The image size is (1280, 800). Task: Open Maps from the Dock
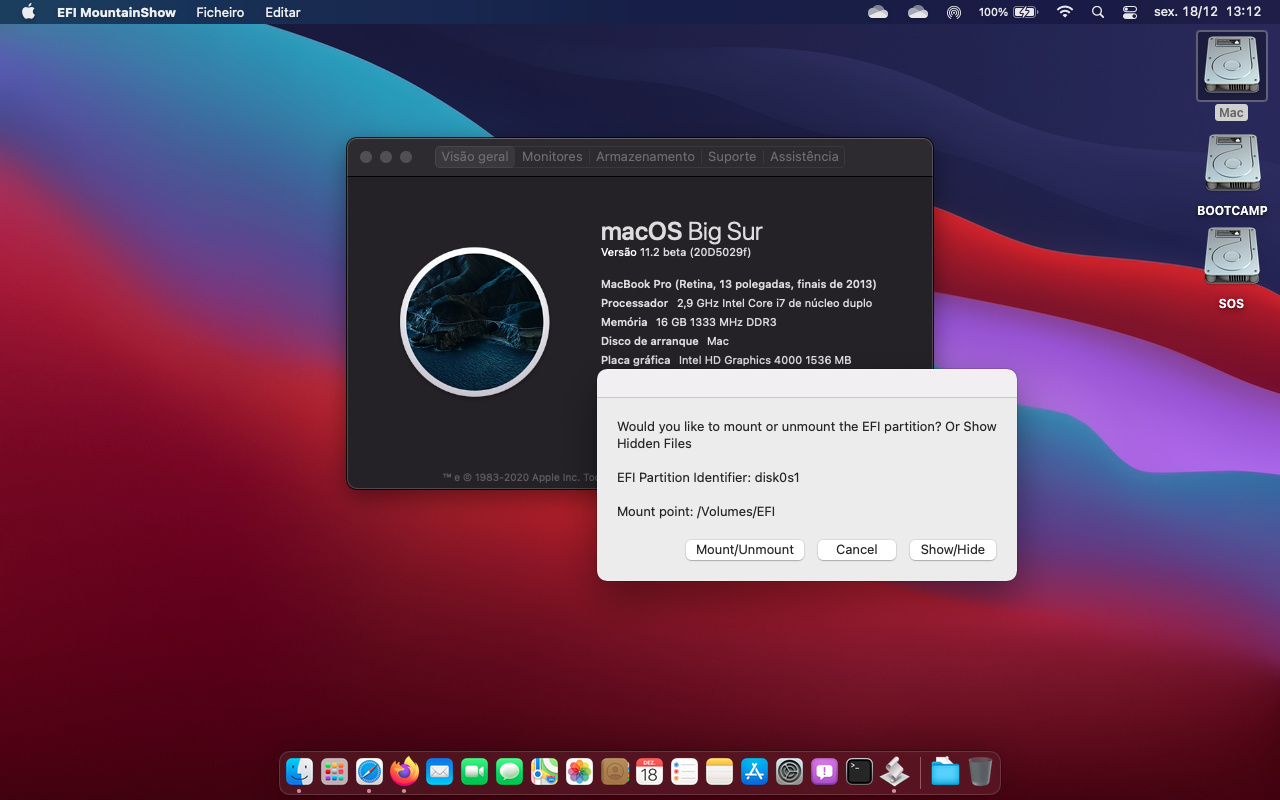point(544,771)
